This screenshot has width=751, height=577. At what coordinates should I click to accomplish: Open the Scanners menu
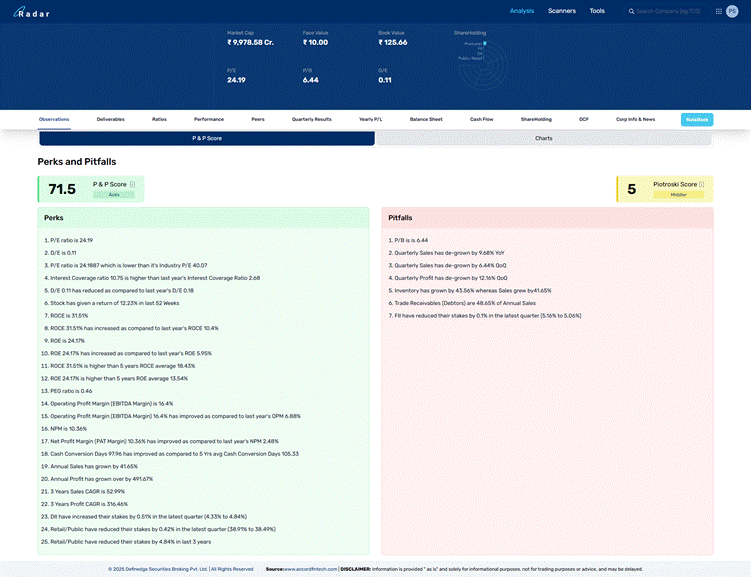[562, 11]
